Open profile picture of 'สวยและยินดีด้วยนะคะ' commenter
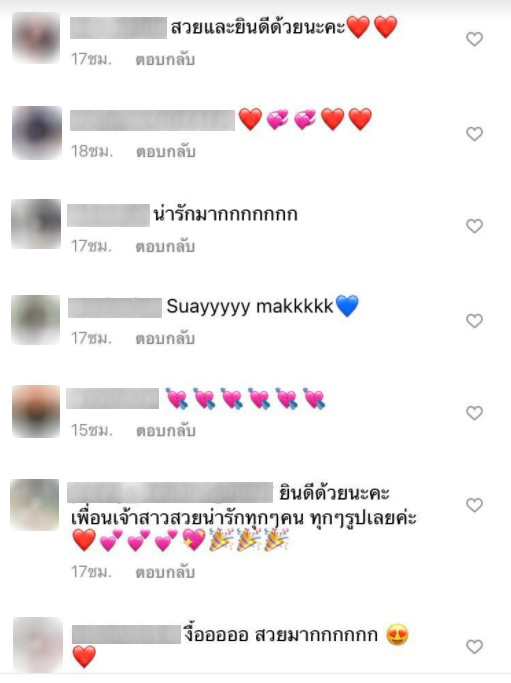The height and width of the screenshot is (683, 511). pos(36,38)
